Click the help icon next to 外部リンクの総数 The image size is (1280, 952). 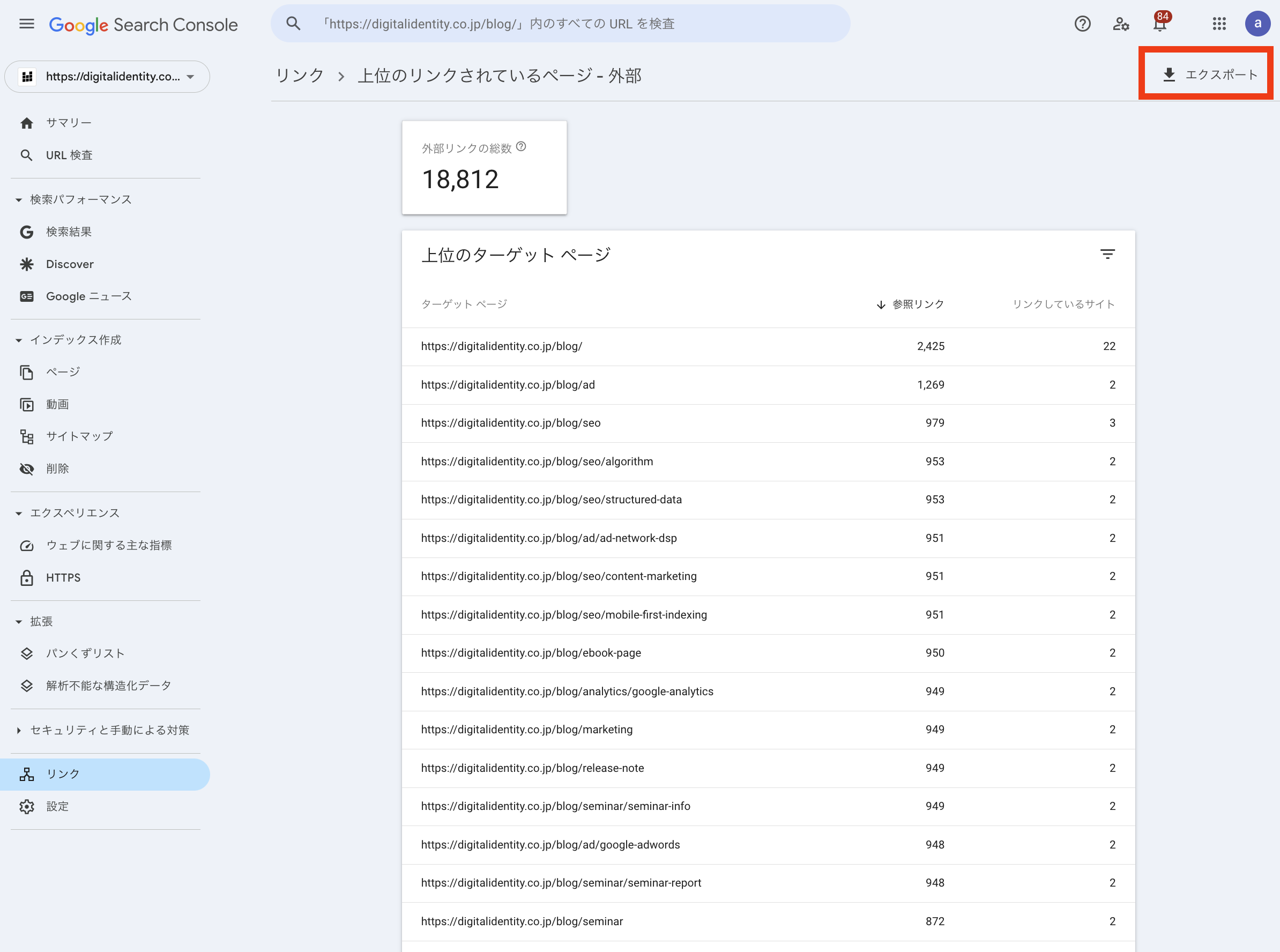(521, 146)
